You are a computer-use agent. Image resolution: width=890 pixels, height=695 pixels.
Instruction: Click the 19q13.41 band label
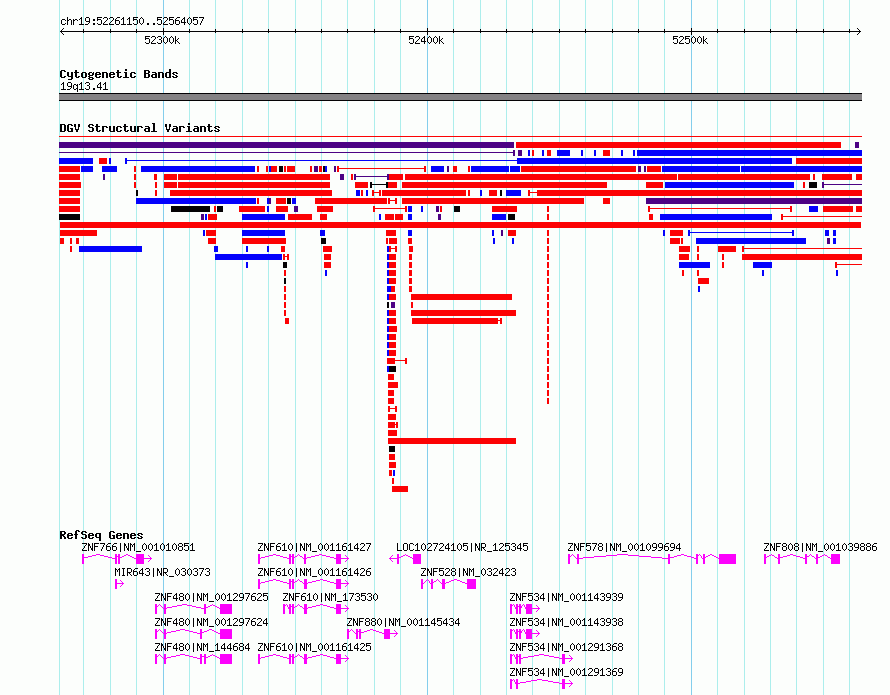[84, 86]
